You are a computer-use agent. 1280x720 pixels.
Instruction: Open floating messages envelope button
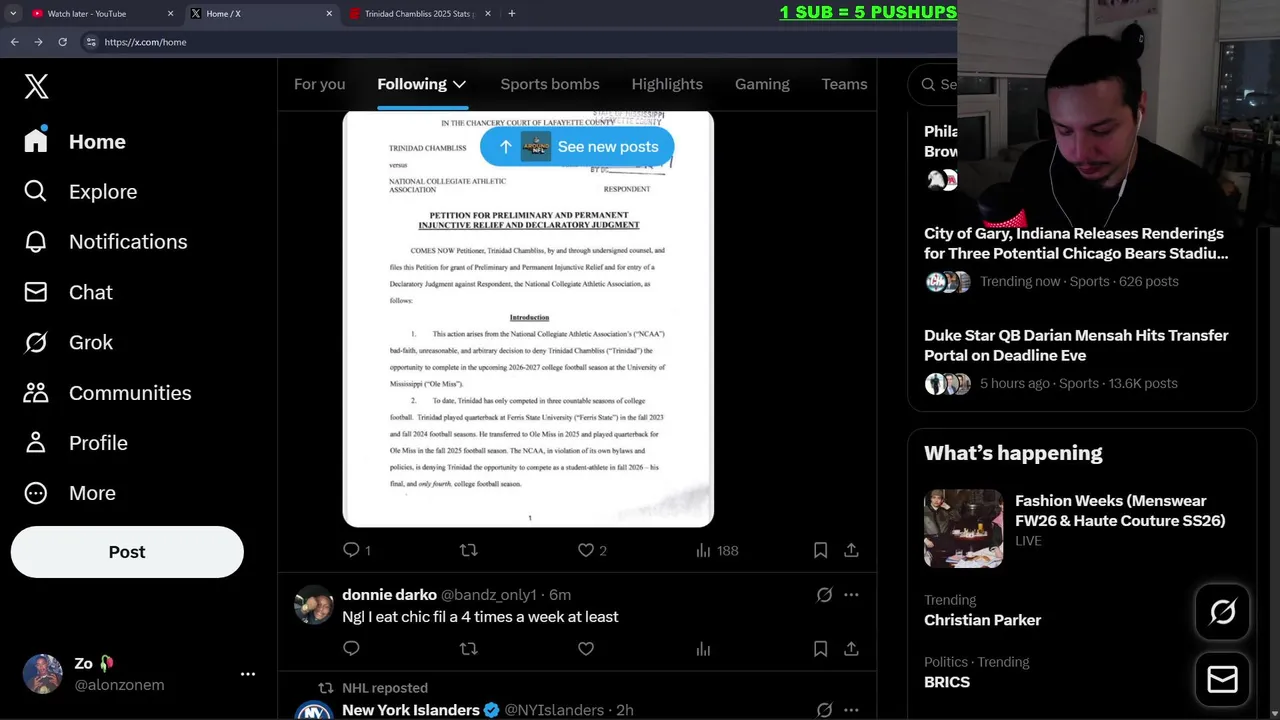pos(1222,680)
